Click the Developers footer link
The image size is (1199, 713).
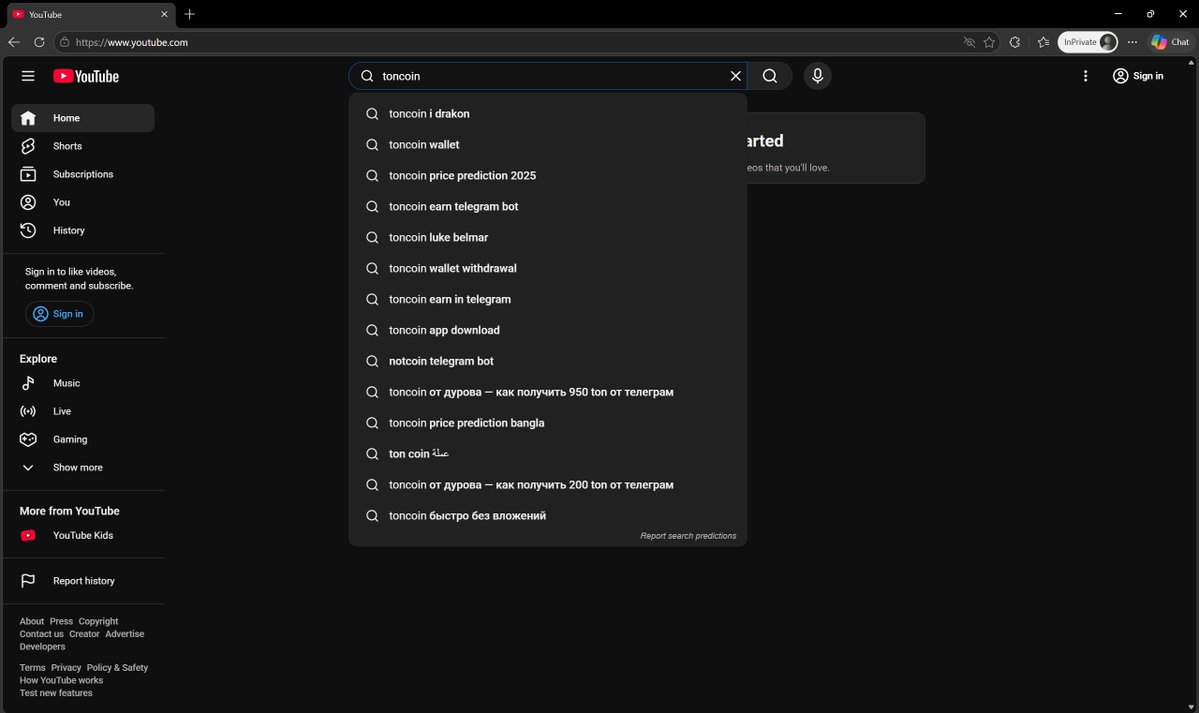tap(42, 646)
